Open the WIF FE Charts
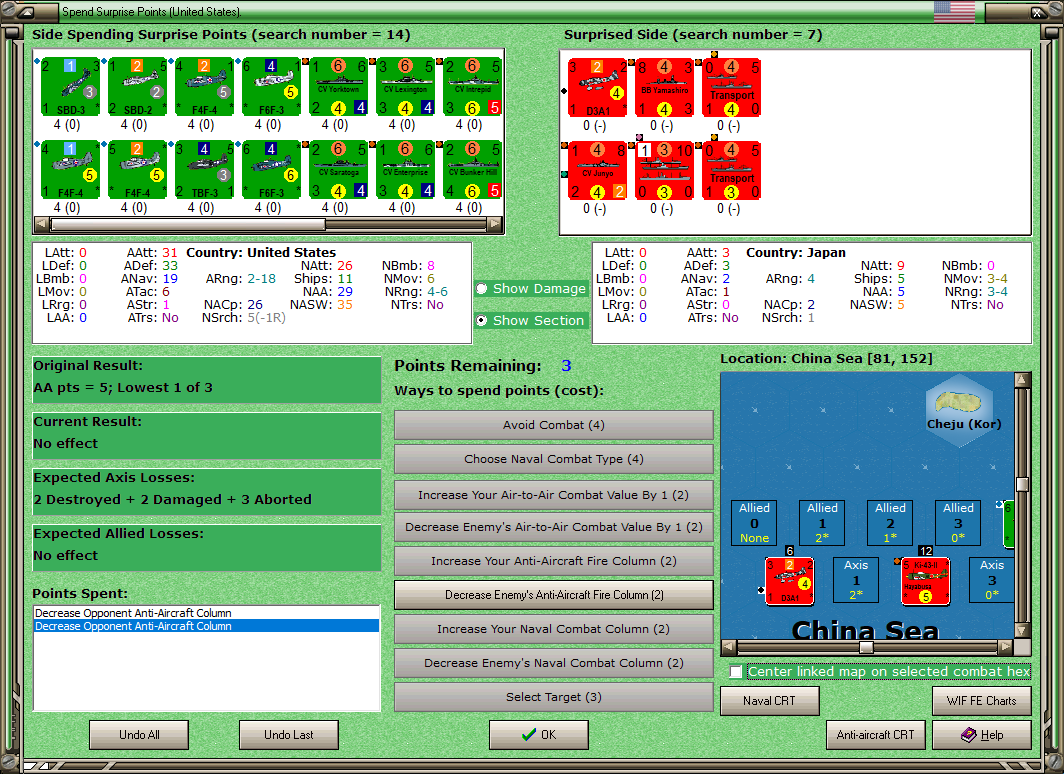The height and width of the screenshot is (774, 1064). (982, 701)
